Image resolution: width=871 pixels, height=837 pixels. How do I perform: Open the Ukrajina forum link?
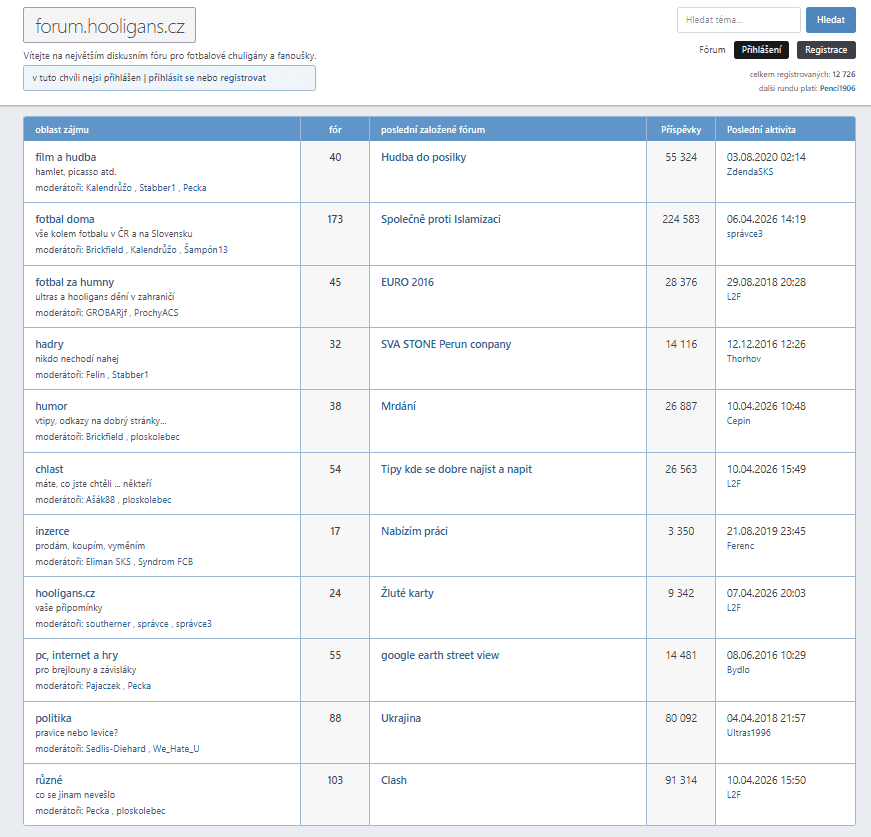pos(400,718)
